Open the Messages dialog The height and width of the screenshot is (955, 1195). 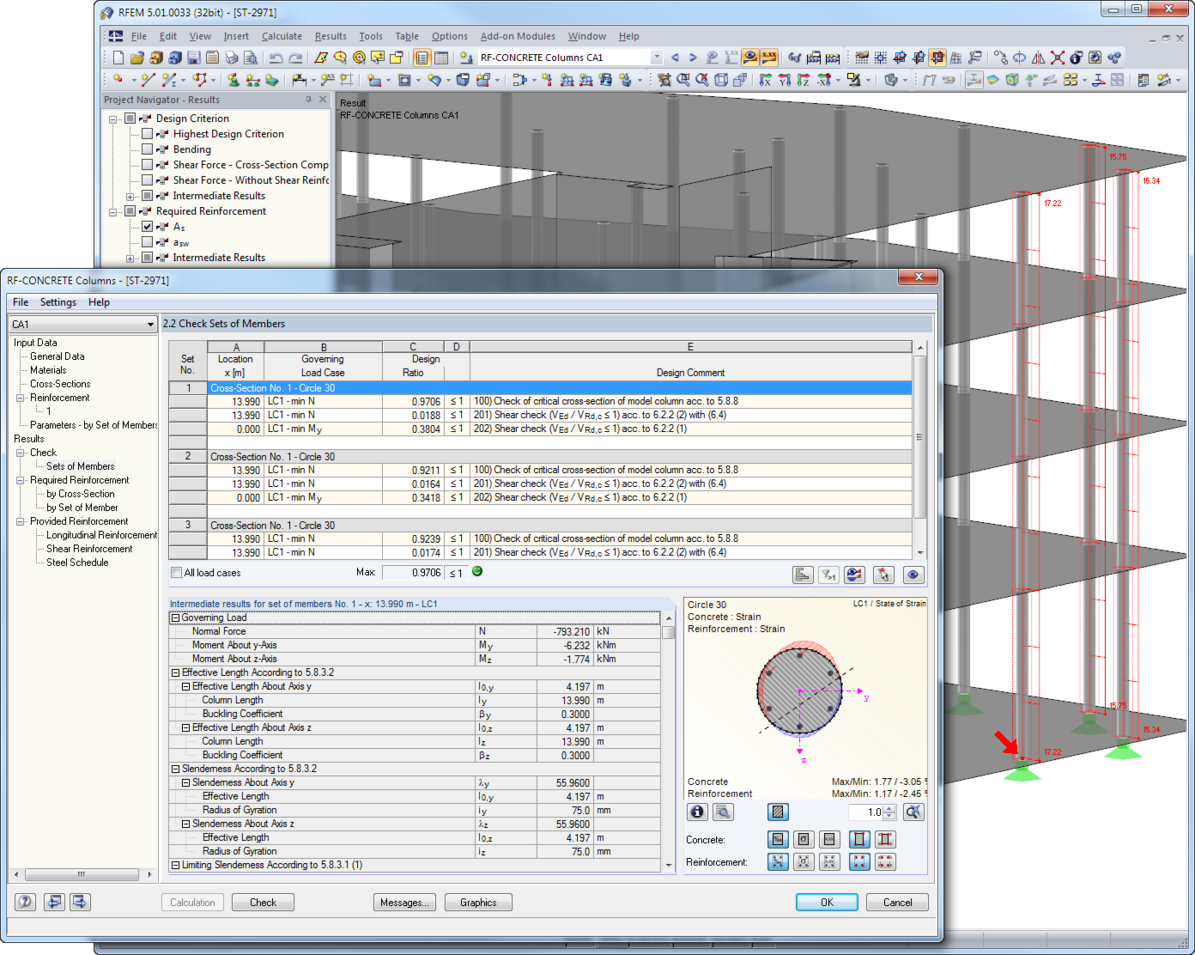click(x=404, y=902)
